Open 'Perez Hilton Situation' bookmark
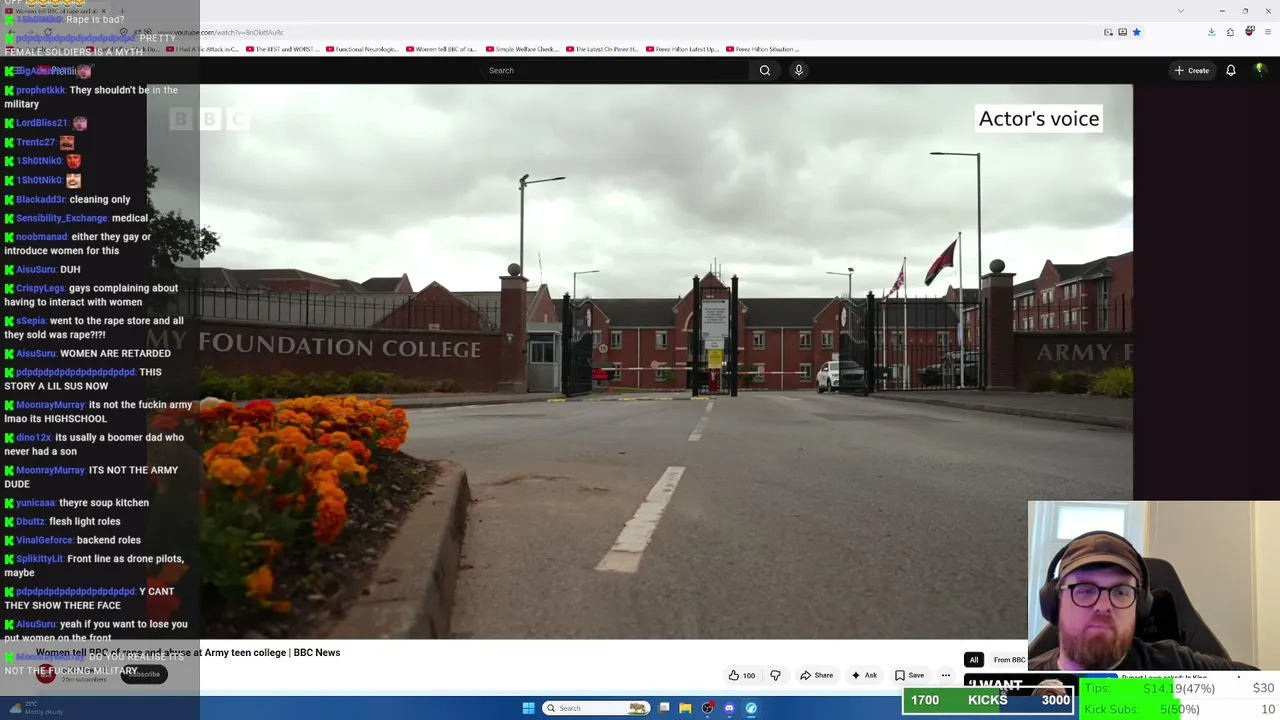This screenshot has width=1280, height=720. pos(762,49)
